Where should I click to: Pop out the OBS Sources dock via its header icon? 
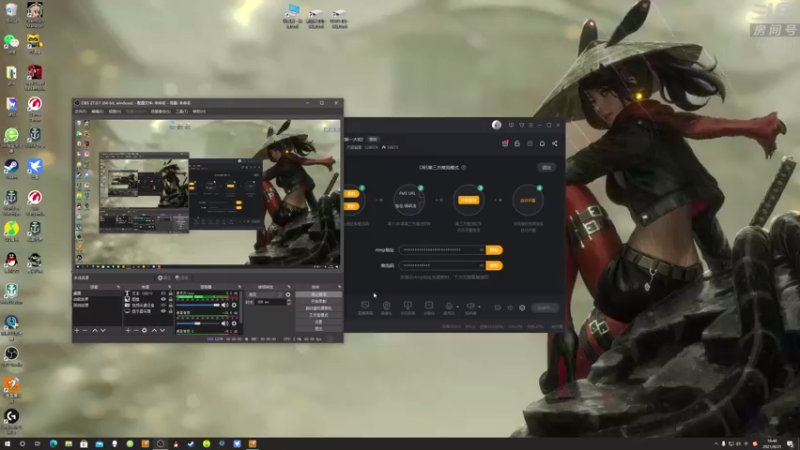pos(170,287)
